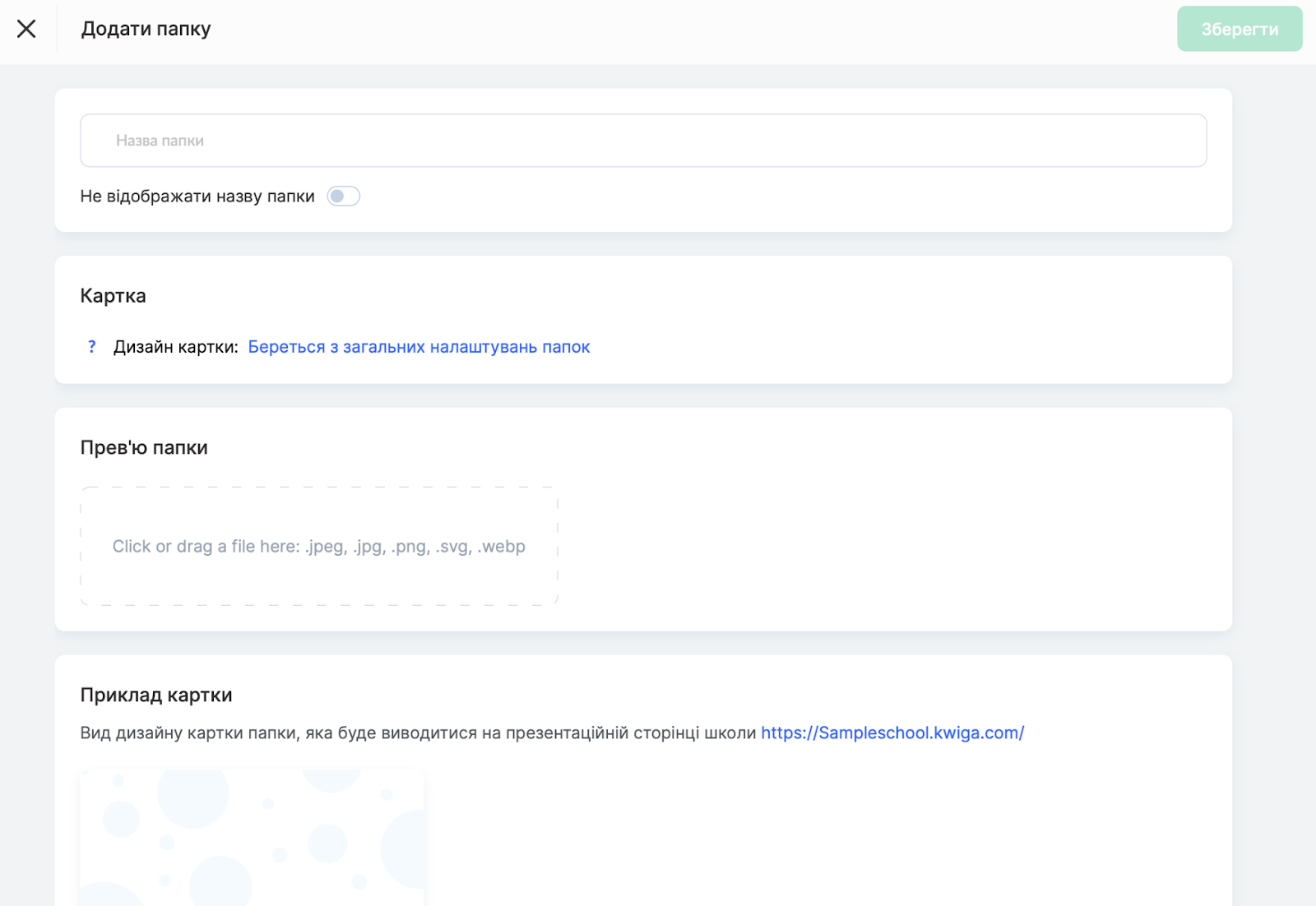Open the Береться з загальних налаштувань папок link
Image resolution: width=1316 pixels, height=906 pixels.
(x=419, y=347)
